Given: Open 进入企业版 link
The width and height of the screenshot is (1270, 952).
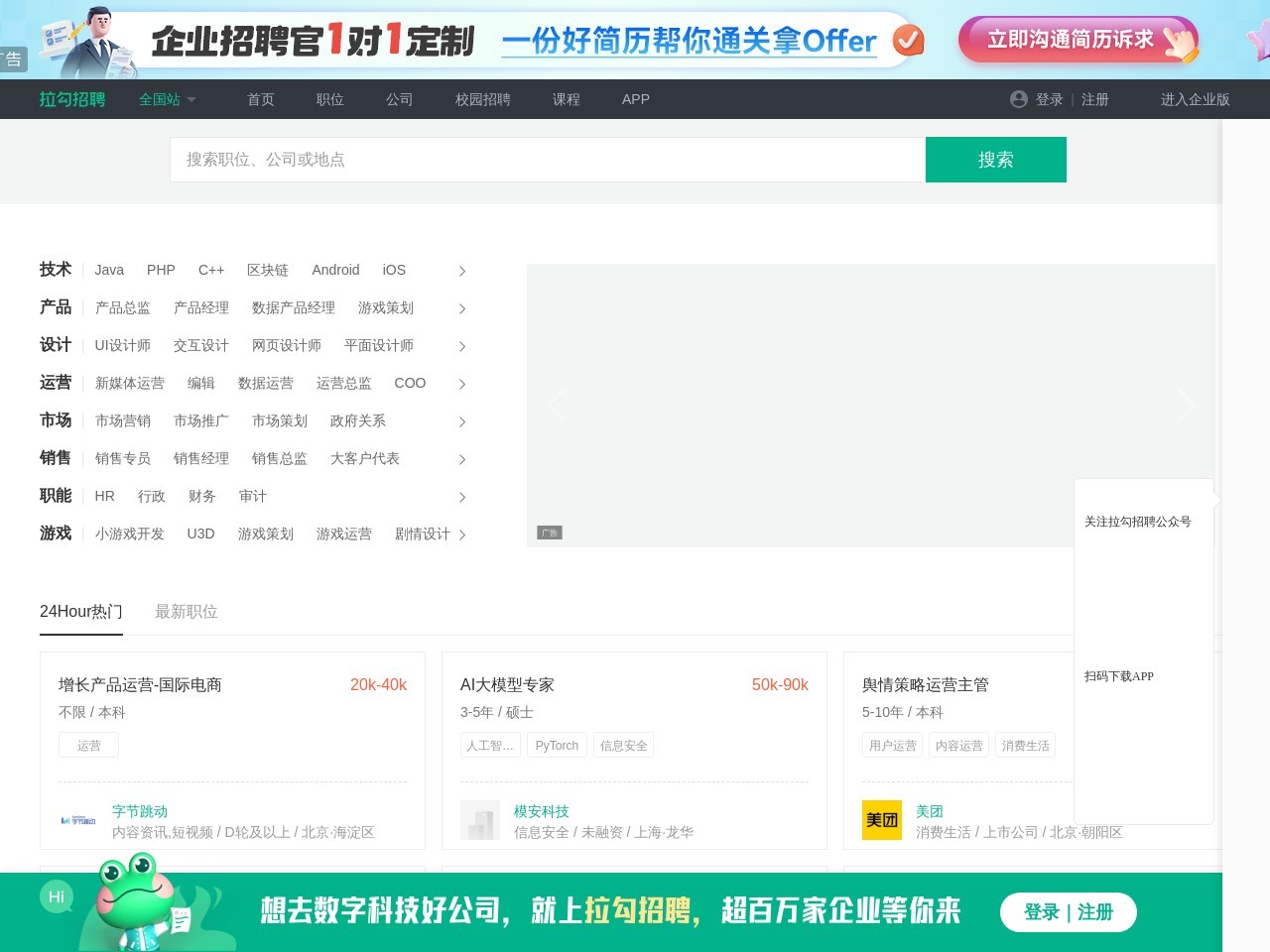Looking at the screenshot, I should 1195,99.
